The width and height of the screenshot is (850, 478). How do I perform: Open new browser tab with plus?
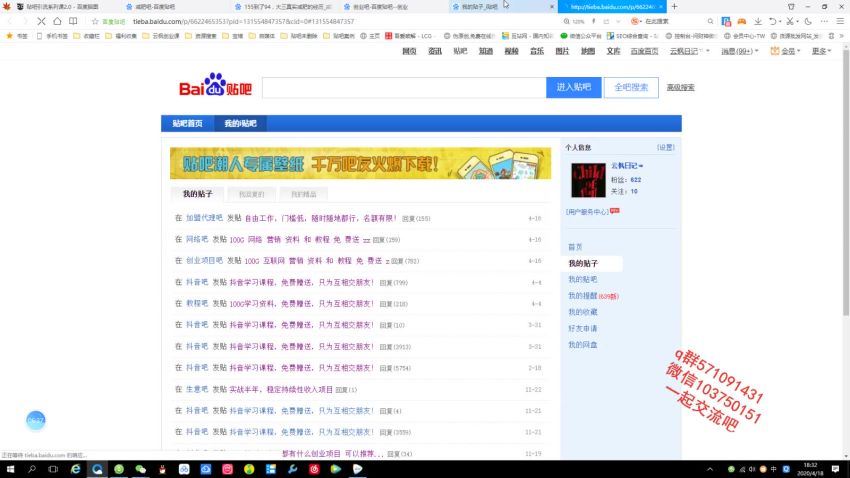coord(674,7)
